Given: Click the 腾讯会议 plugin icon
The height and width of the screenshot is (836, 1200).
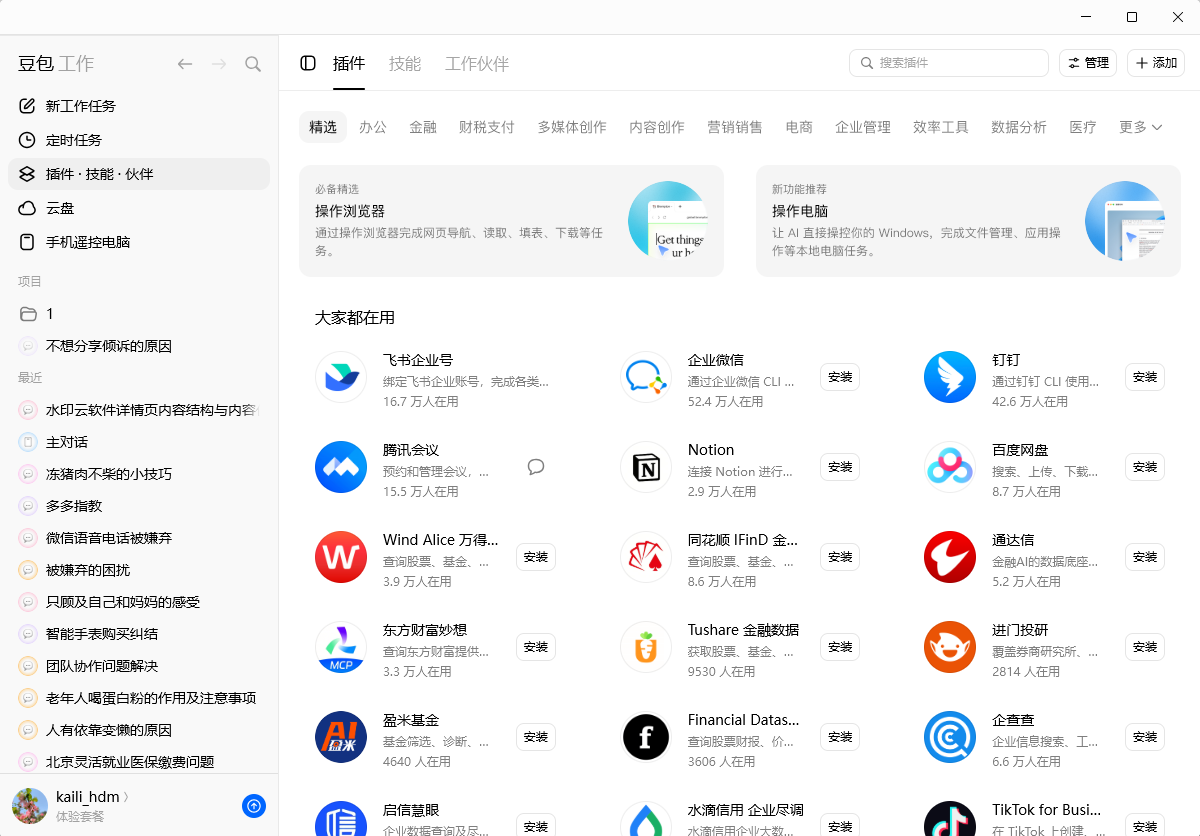Looking at the screenshot, I should click(x=341, y=467).
